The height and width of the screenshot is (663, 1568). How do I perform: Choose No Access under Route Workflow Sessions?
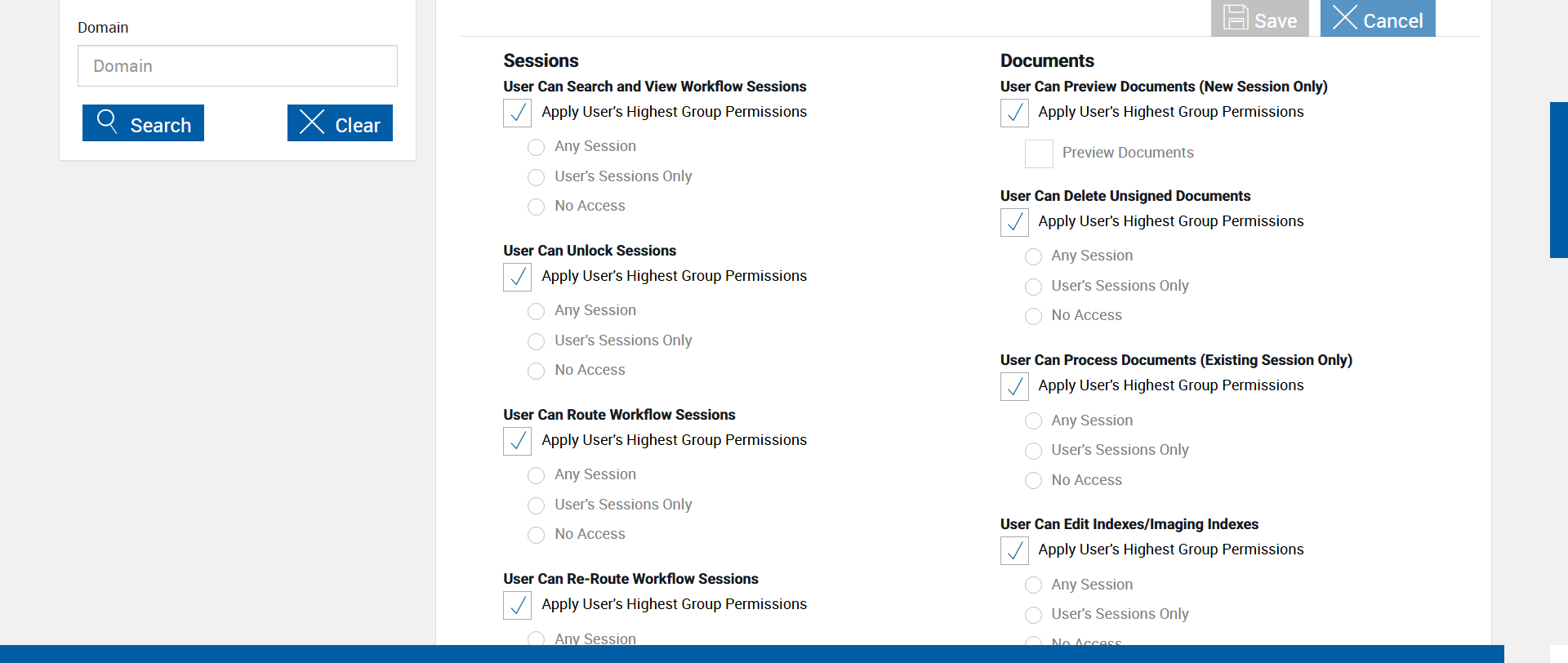point(536,535)
